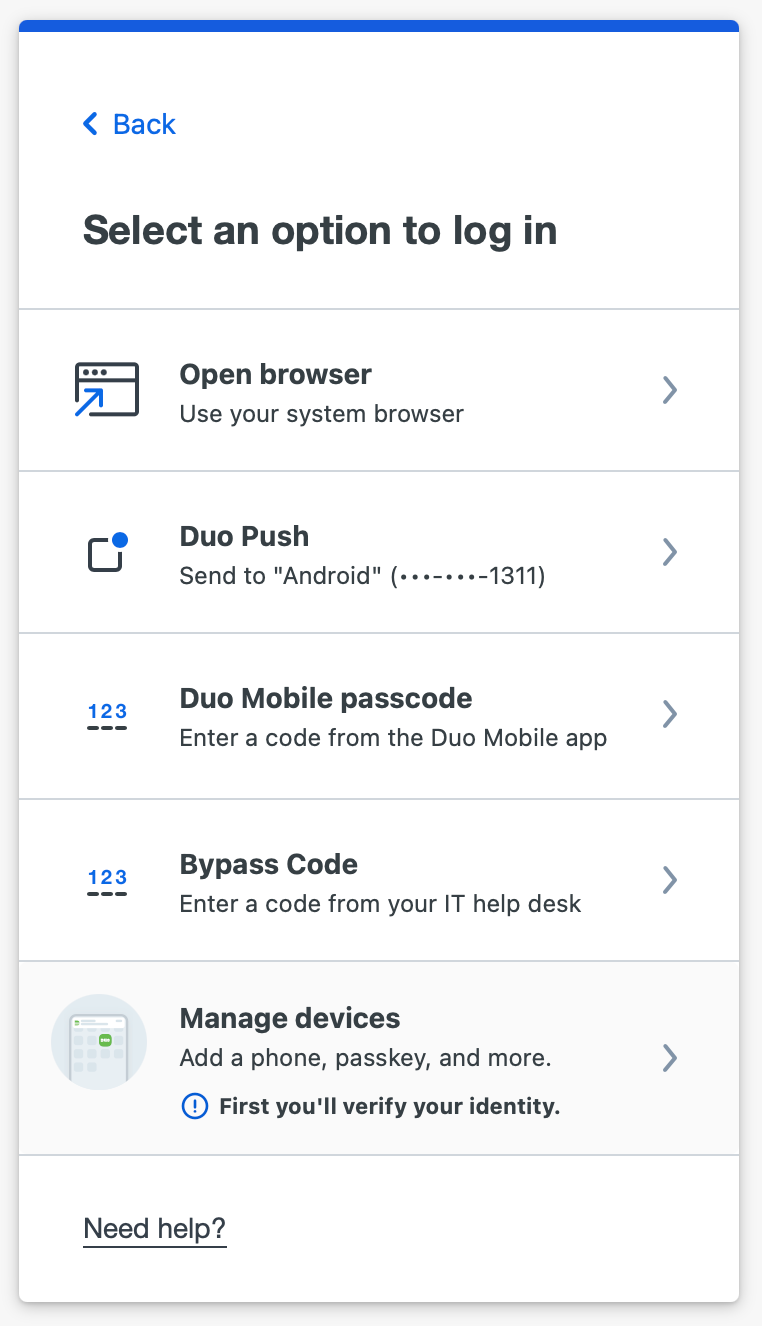Click the Open browser window icon
The height and width of the screenshot is (1326, 762).
click(107, 390)
